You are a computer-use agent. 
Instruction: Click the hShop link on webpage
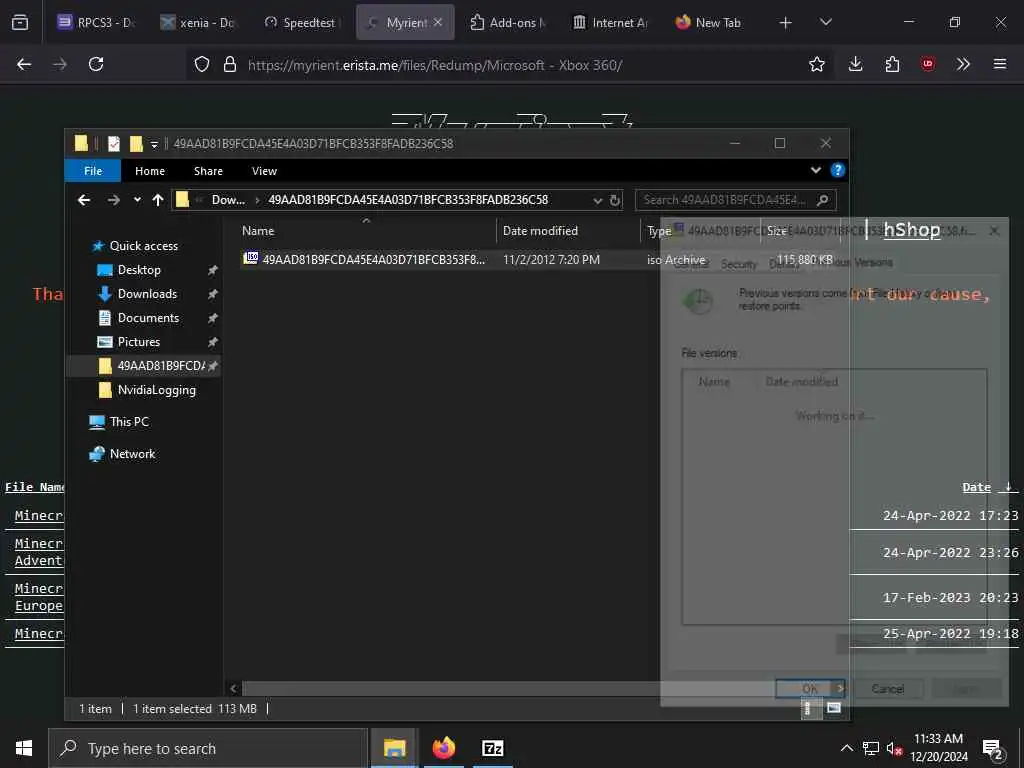coord(912,230)
